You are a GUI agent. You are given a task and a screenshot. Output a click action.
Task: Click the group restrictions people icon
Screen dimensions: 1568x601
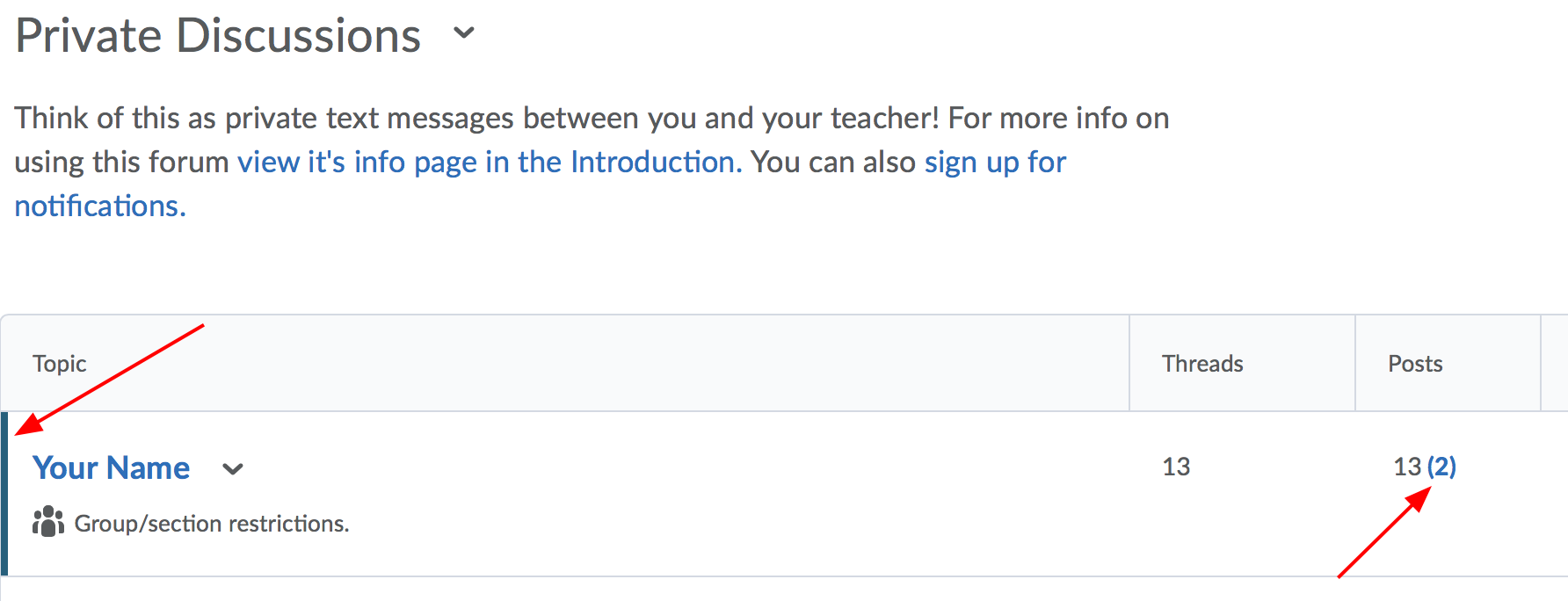[48, 522]
